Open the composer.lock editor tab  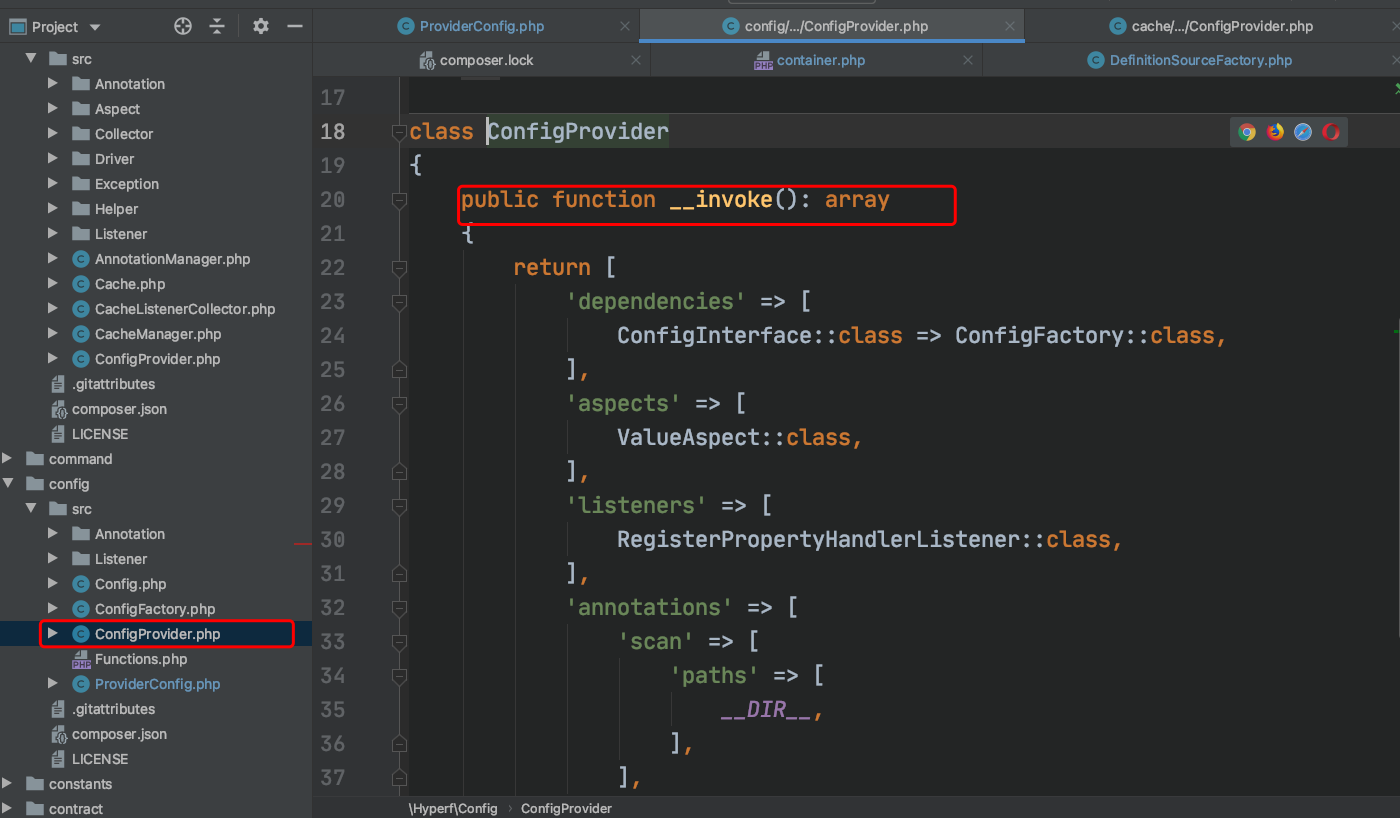click(x=486, y=60)
